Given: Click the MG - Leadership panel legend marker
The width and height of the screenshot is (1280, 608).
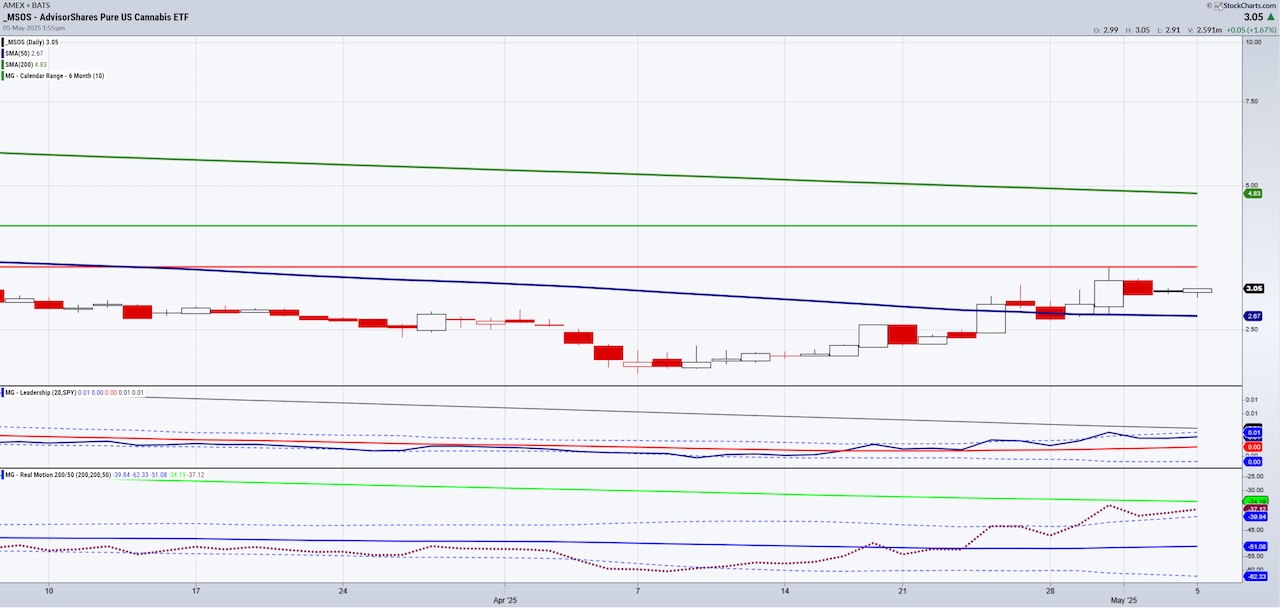Looking at the screenshot, I should pos(4,392).
